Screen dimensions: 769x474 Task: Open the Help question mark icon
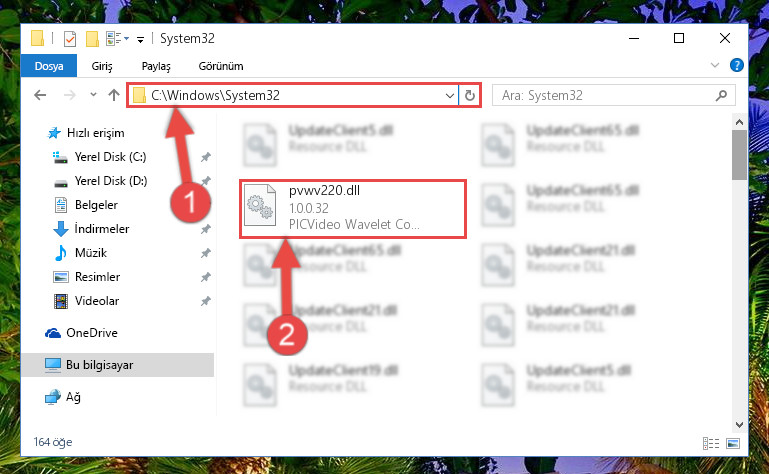click(x=736, y=65)
